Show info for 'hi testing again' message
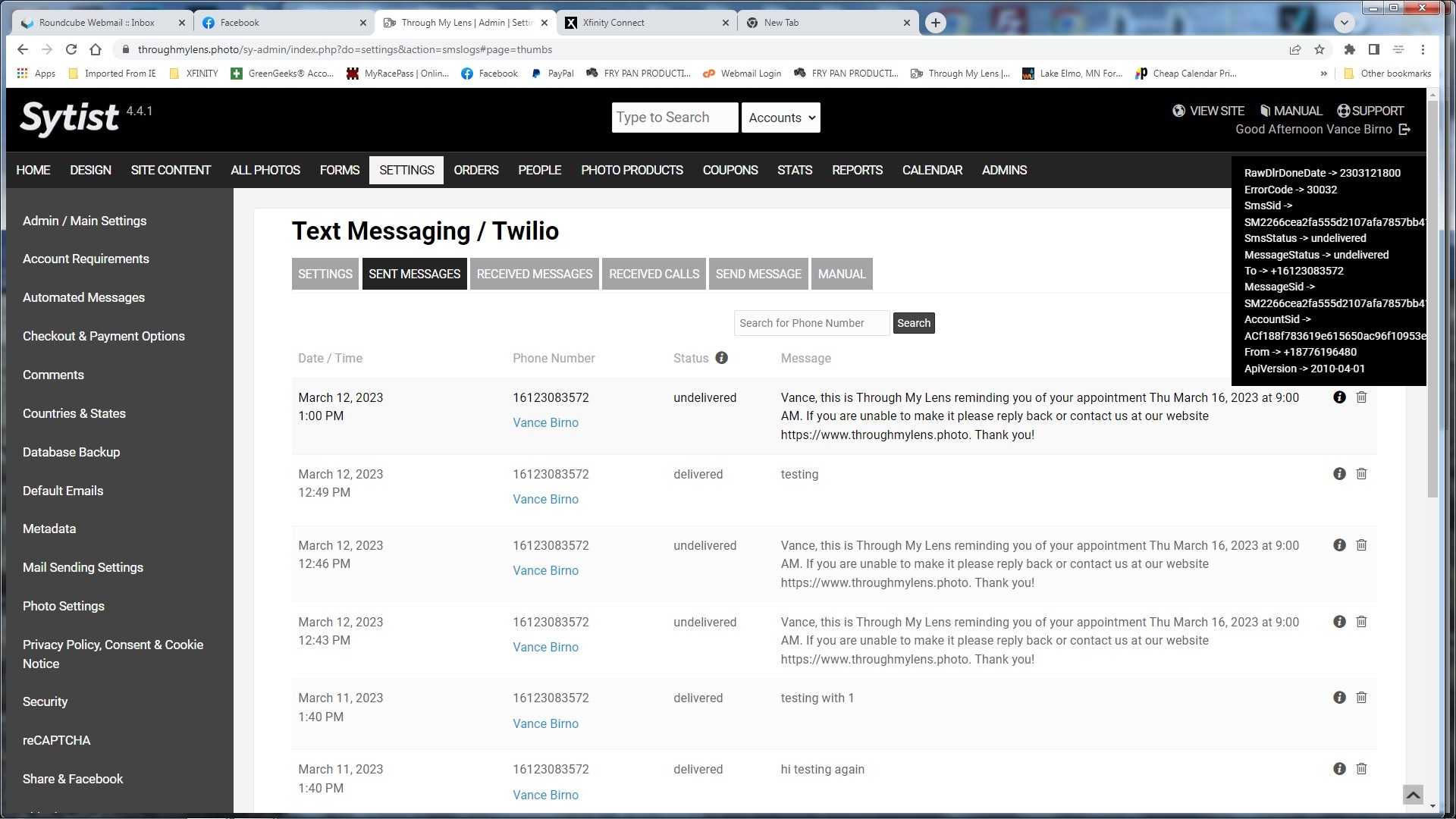 click(1339, 769)
